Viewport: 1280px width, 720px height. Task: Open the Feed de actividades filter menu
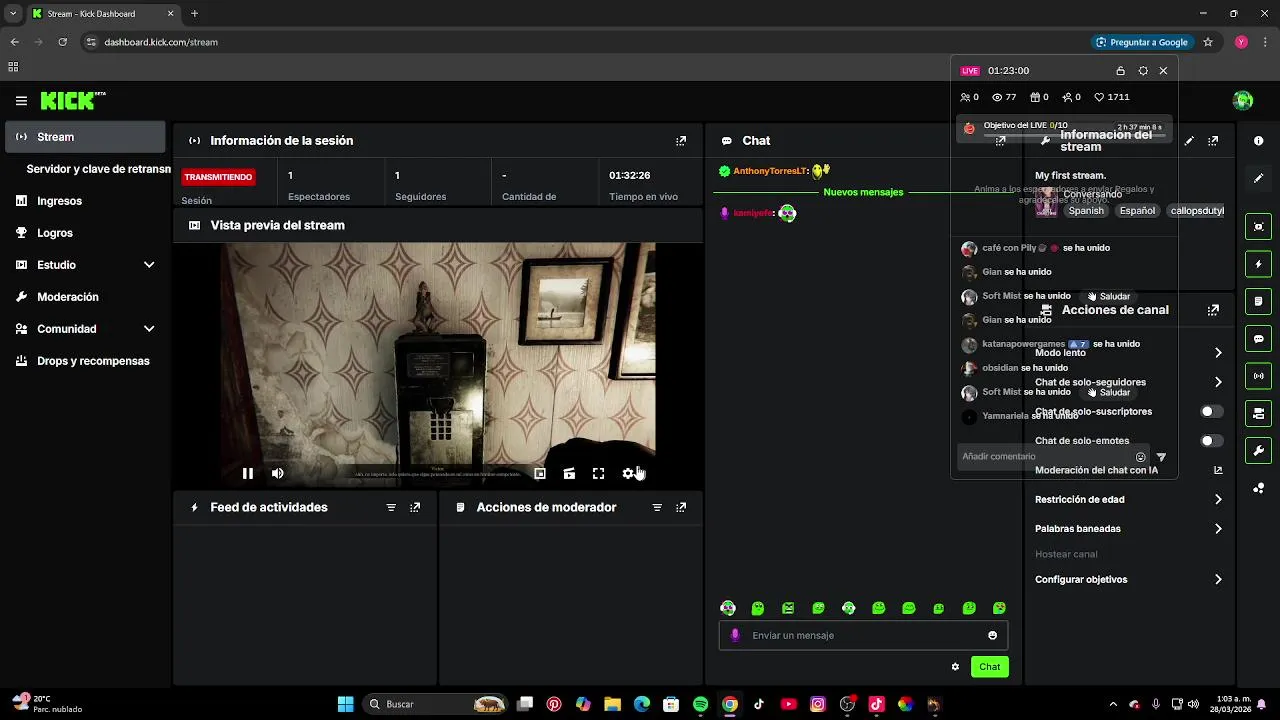(x=391, y=508)
